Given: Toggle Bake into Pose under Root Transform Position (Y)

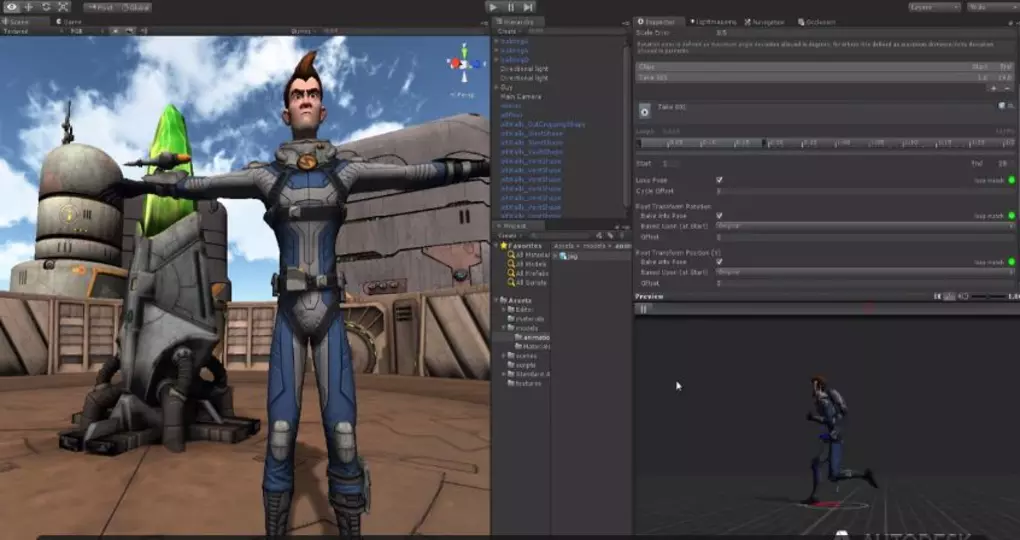Looking at the screenshot, I should tap(719, 262).
